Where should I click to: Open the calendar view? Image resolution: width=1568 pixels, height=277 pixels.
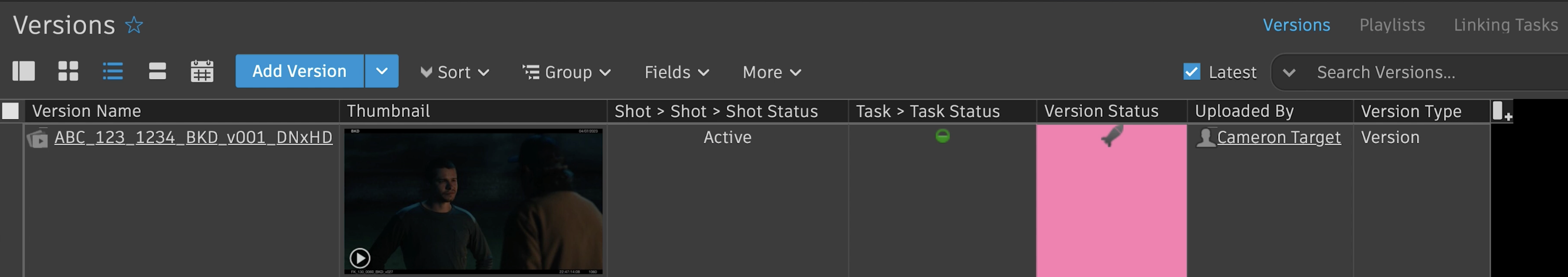pyautogui.click(x=201, y=71)
